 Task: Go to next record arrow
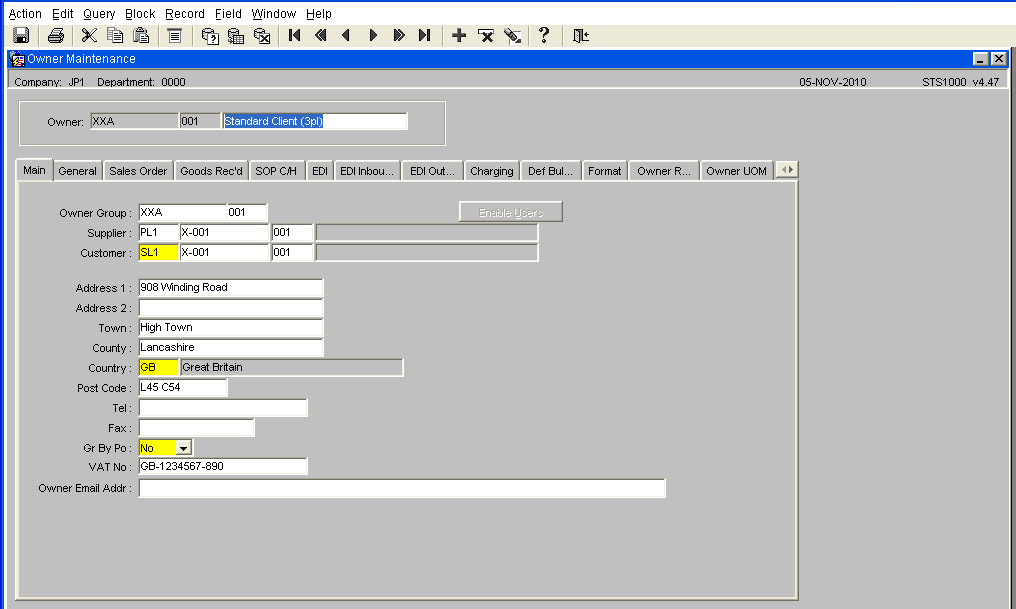click(x=373, y=36)
